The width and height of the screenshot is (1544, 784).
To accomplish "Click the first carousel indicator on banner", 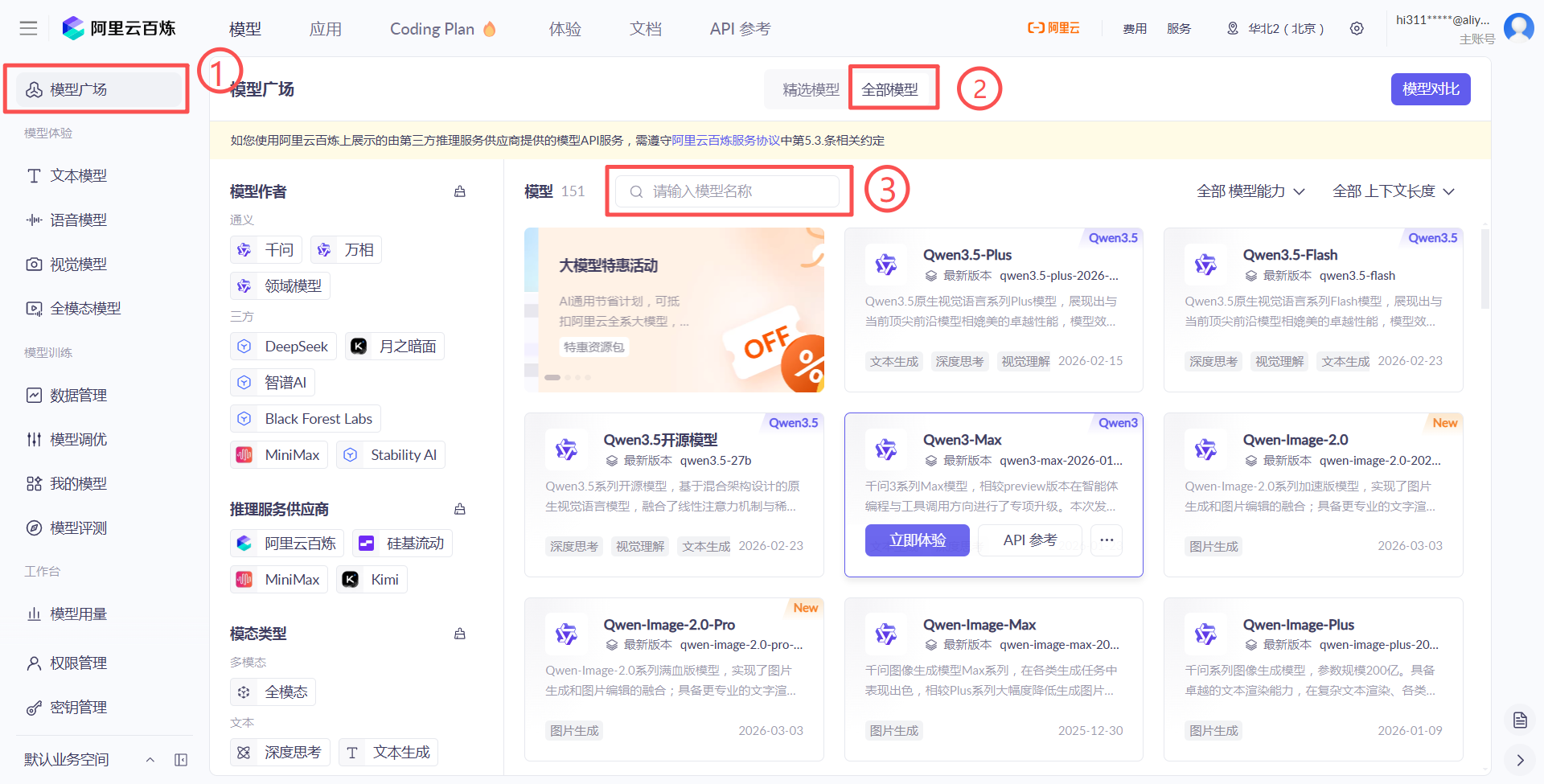I will [552, 377].
